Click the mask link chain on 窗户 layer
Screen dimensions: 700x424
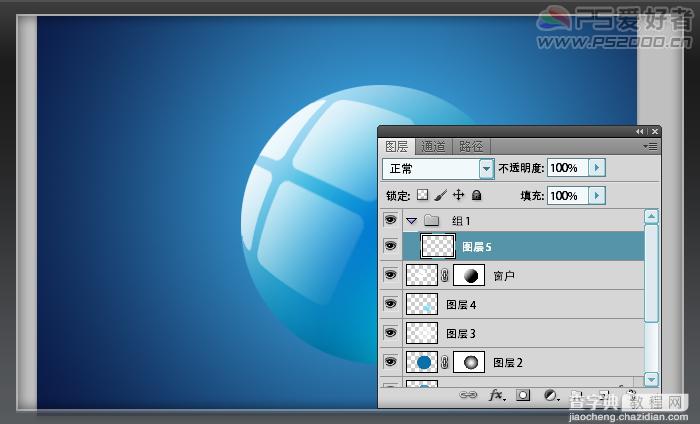pos(445,275)
